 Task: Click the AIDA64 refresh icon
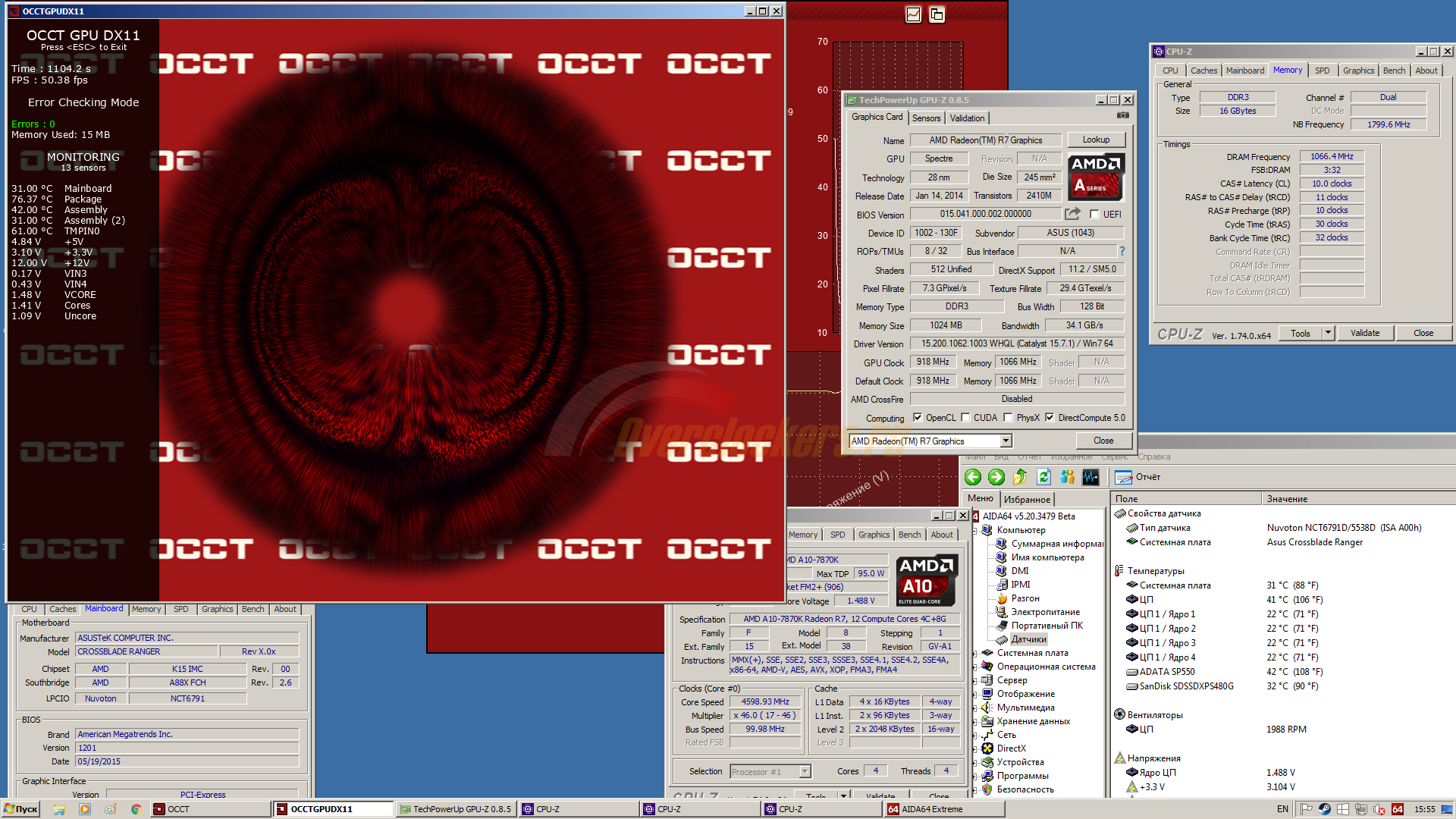[1043, 477]
